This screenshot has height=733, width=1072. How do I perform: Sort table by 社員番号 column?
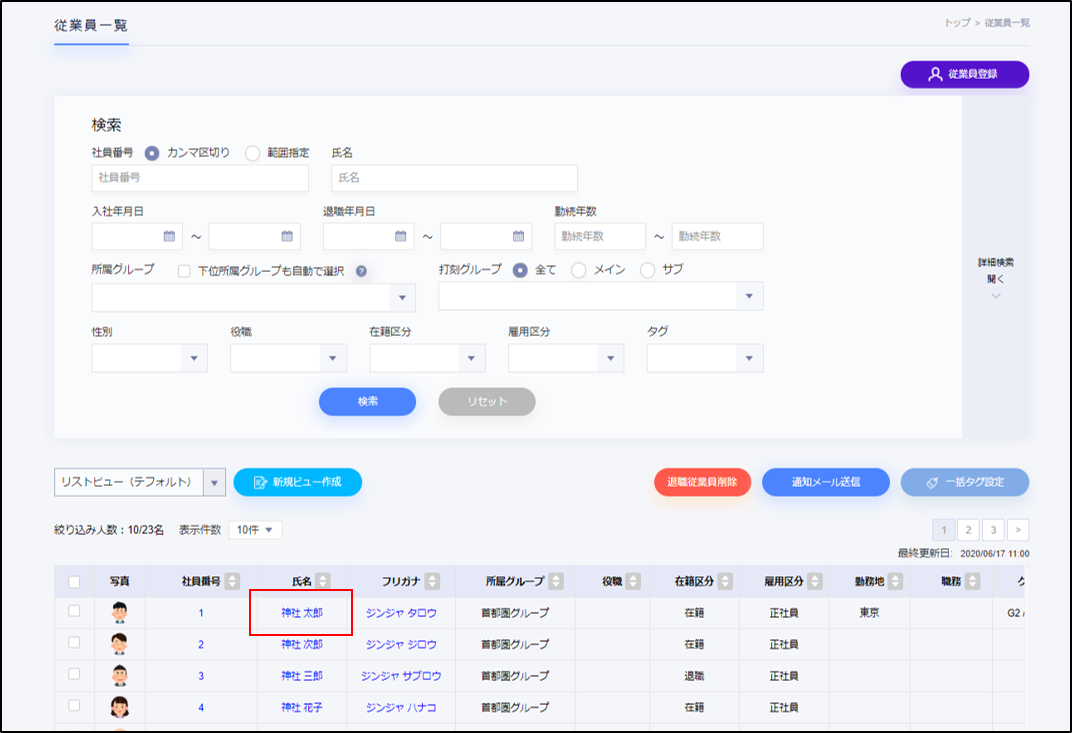[x=232, y=581]
